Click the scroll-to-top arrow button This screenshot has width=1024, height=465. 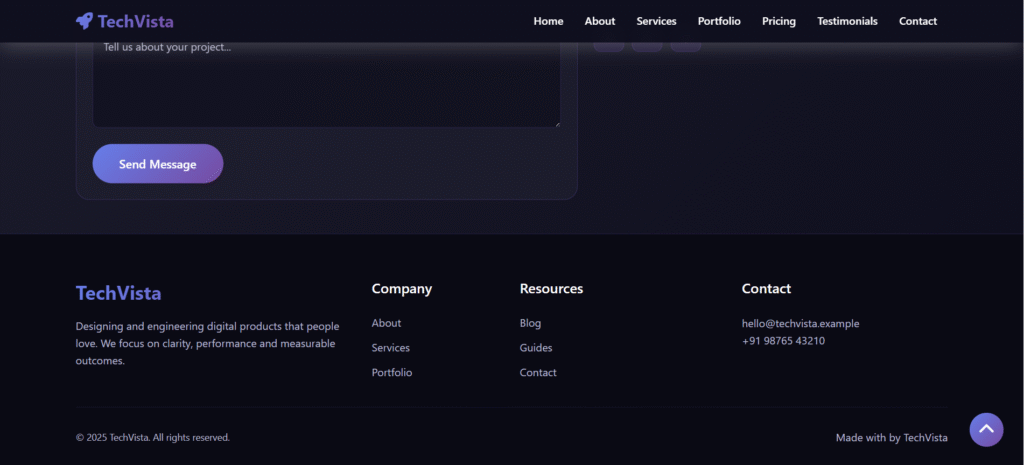click(986, 430)
